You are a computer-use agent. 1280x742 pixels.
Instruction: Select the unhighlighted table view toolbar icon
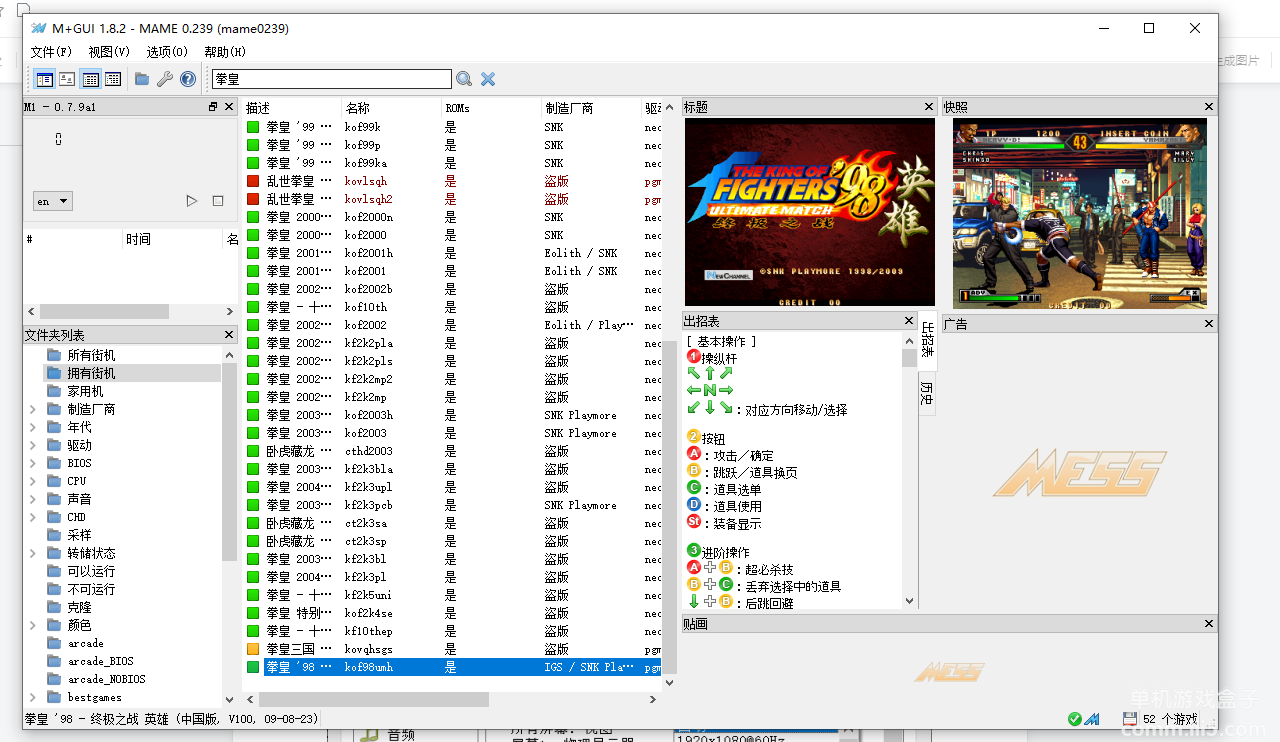coord(113,79)
